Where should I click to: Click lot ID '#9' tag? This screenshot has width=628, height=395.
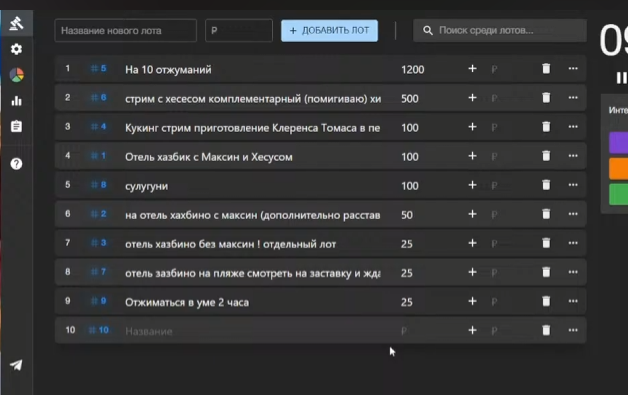pyautogui.click(x=99, y=301)
